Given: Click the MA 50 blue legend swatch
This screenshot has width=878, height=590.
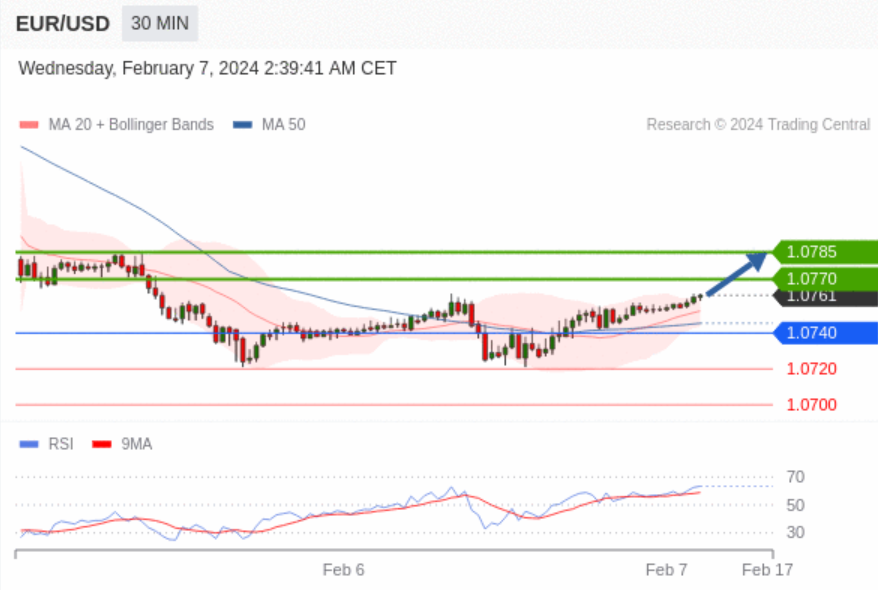Looking at the screenshot, I should [242, 125].
